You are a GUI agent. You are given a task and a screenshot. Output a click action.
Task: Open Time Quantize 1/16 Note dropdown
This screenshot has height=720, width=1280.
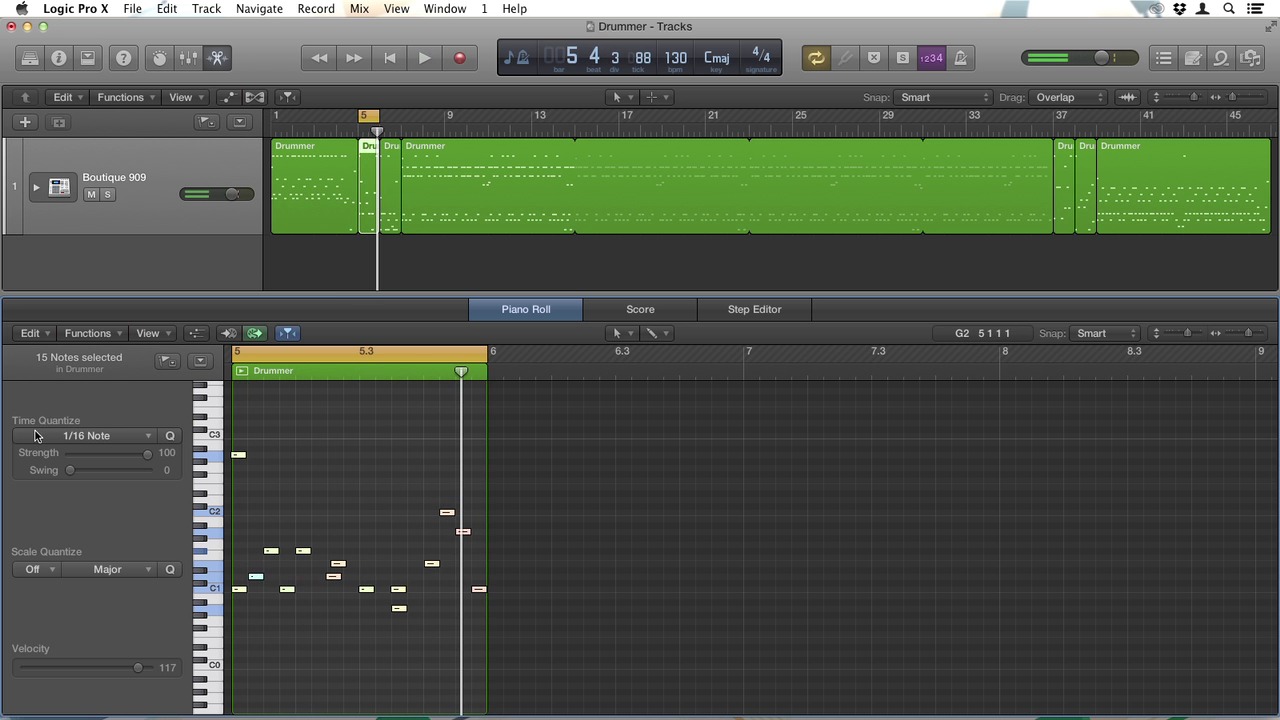105,436
